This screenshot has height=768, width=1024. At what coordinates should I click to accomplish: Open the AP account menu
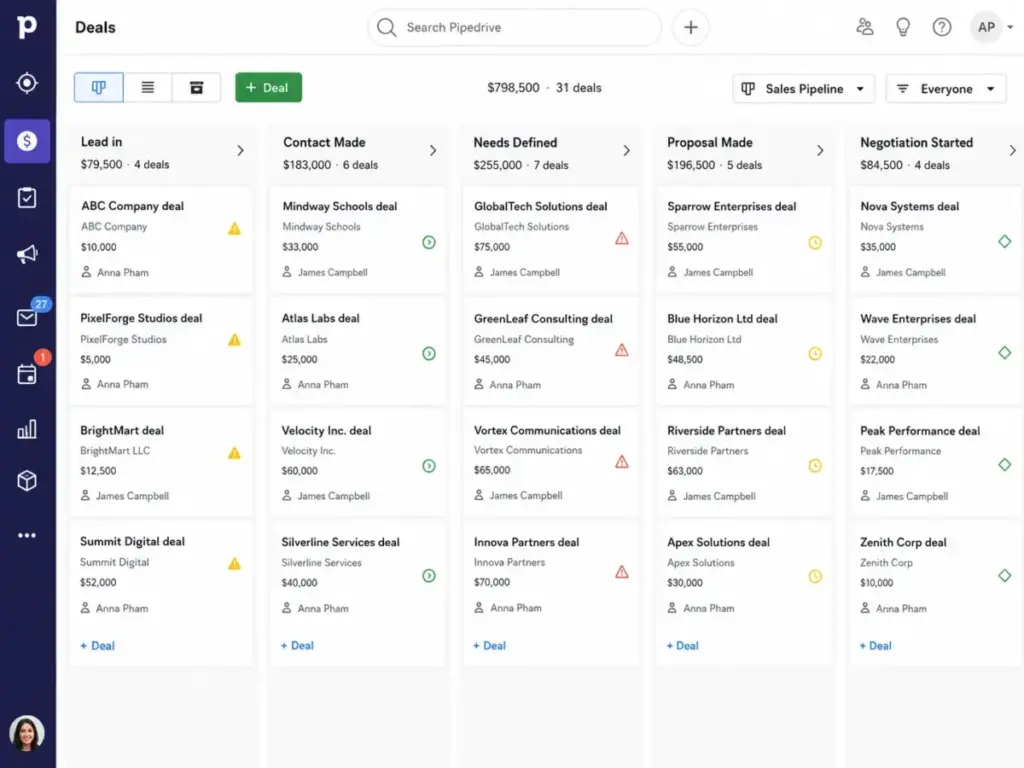point(991,27)
